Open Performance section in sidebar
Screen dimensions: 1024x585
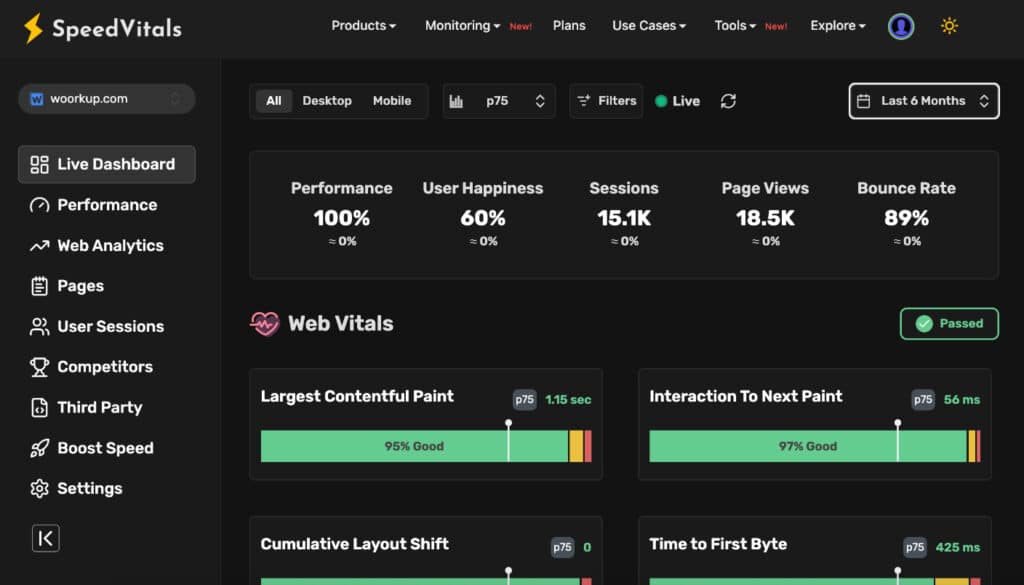[106, 205]
